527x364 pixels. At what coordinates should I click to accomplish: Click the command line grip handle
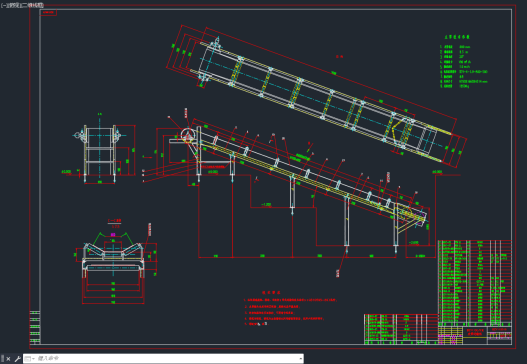point(3,359)
